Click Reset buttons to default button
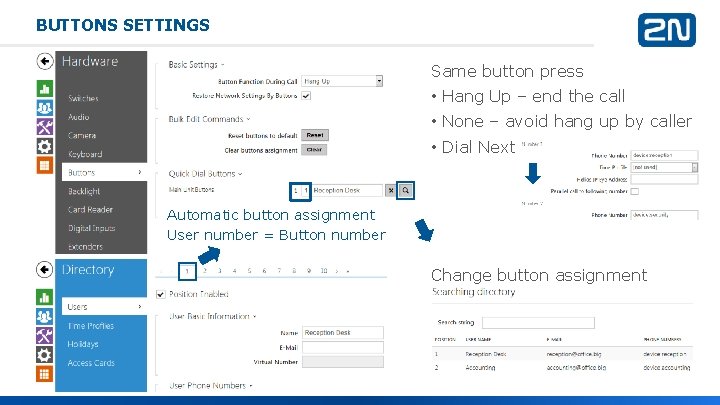This screenshot has height=405, width=720. 315,135
